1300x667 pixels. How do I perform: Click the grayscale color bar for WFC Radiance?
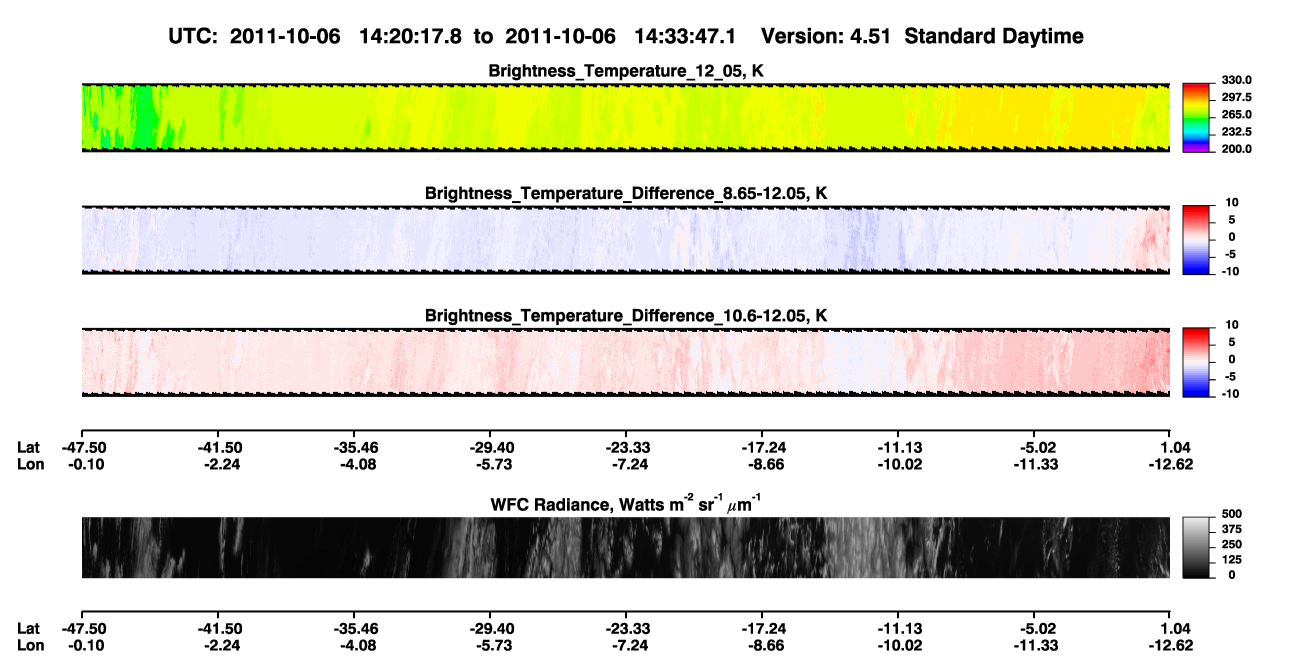click(x=1196, y=547)
